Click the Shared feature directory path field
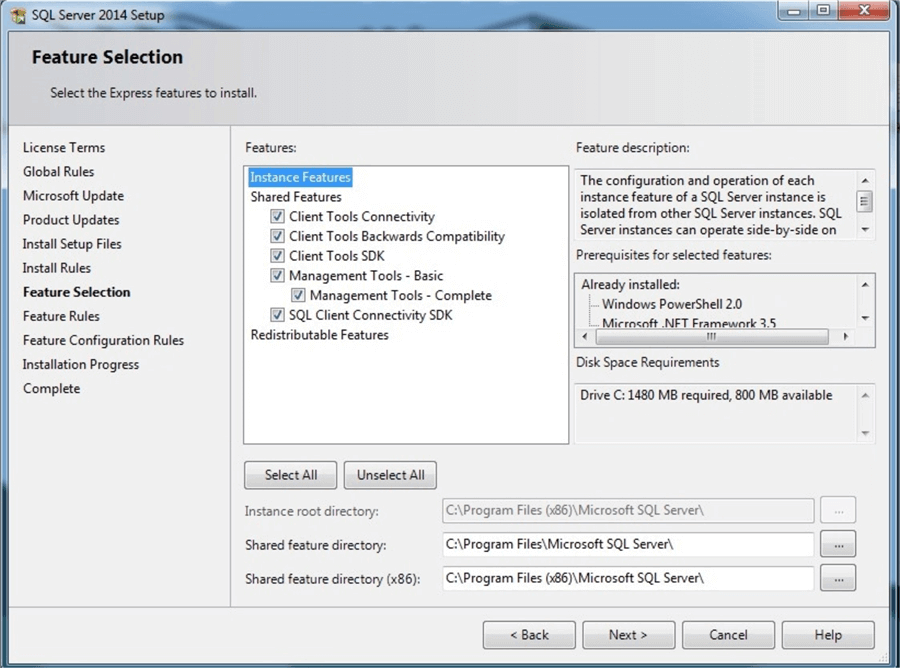The width and height of the screenshot is (900, 668). 627,544
